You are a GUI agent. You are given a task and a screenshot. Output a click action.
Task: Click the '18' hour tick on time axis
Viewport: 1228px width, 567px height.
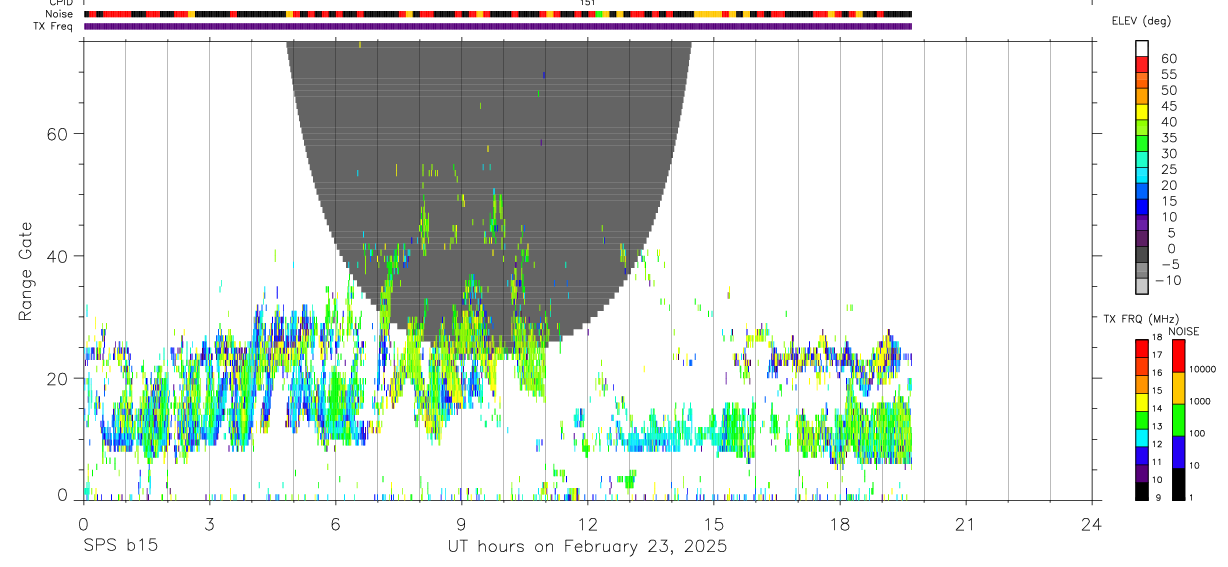840,524
